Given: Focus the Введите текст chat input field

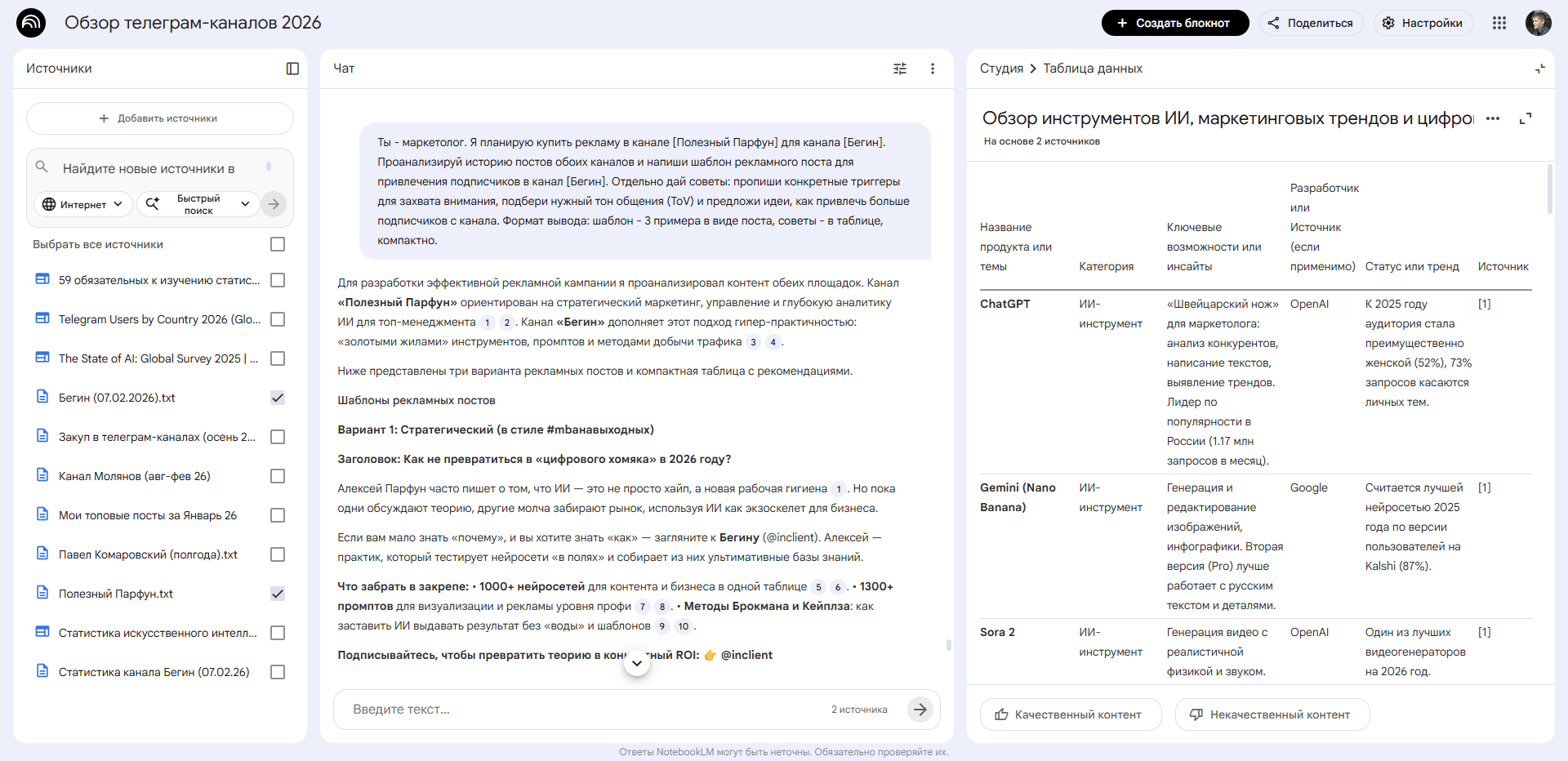Looking at the screenshot, I should click(x=580, y=710).
